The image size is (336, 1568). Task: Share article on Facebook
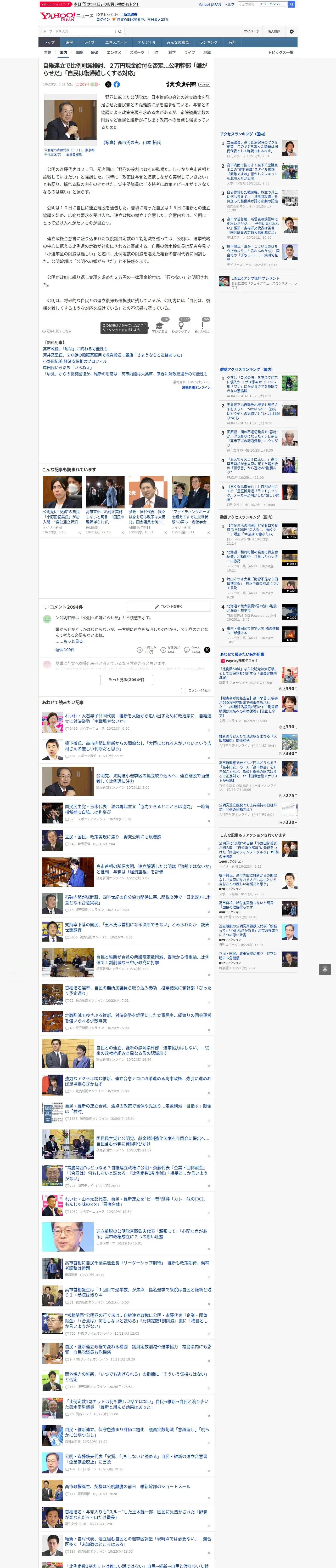pos(116,85)
